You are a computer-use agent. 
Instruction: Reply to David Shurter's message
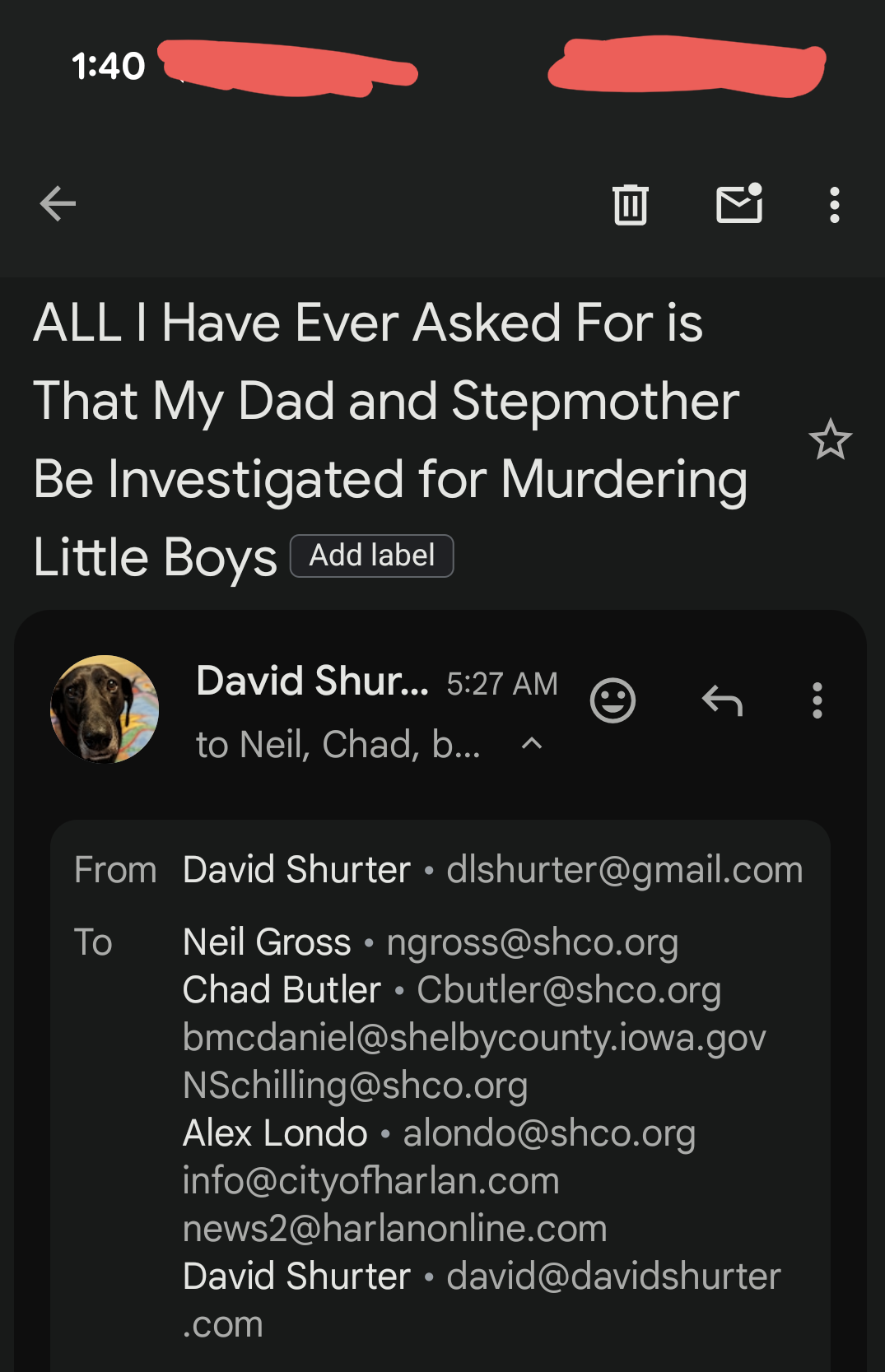pyautogui.click(x=722, y=700)
